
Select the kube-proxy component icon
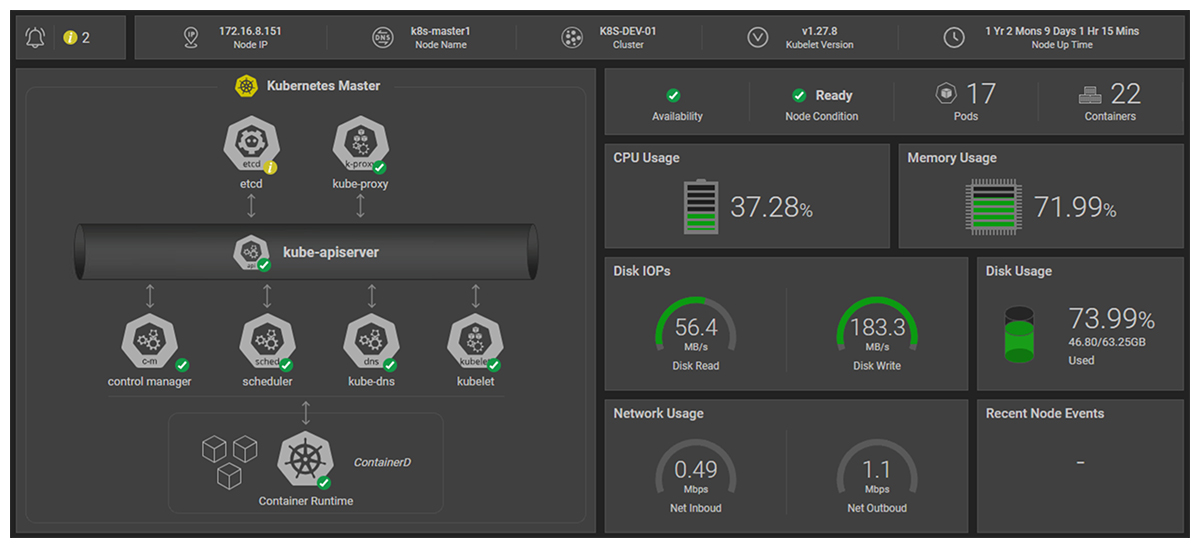[x=359, y=144]
